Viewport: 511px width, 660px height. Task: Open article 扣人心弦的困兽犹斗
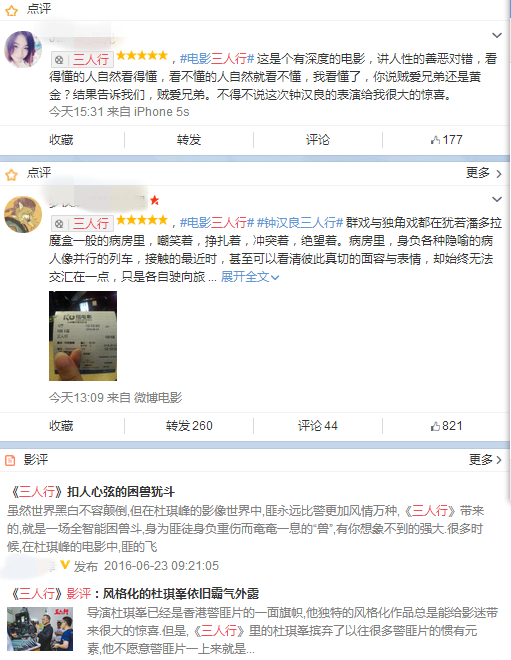92,492
